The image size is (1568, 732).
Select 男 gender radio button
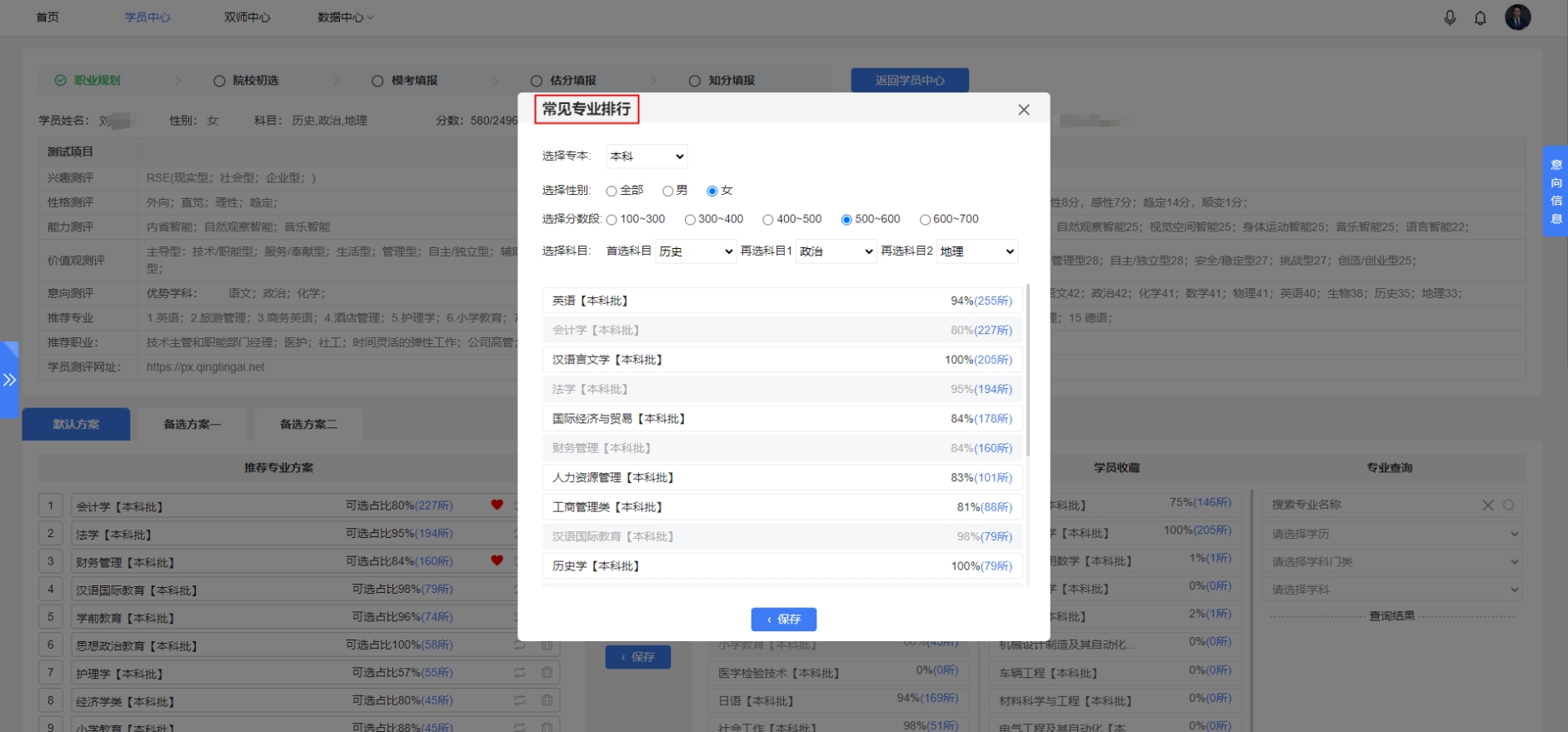tap(667, 192)
